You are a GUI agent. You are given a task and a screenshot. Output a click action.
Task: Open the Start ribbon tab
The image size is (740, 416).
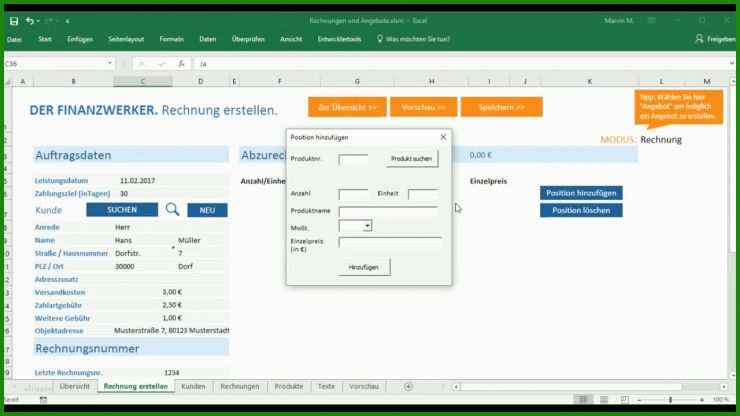click(45, 39)
